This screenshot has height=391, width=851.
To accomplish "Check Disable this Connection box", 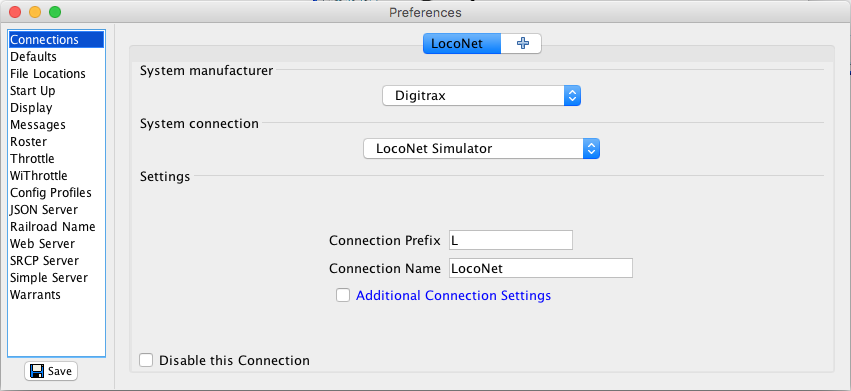I will tap(146, 360).
